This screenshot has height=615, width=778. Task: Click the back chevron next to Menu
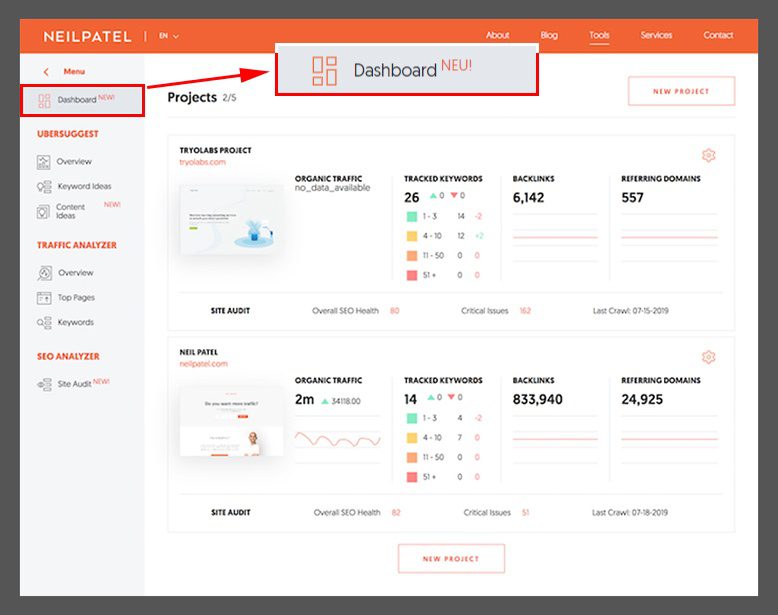46,72
